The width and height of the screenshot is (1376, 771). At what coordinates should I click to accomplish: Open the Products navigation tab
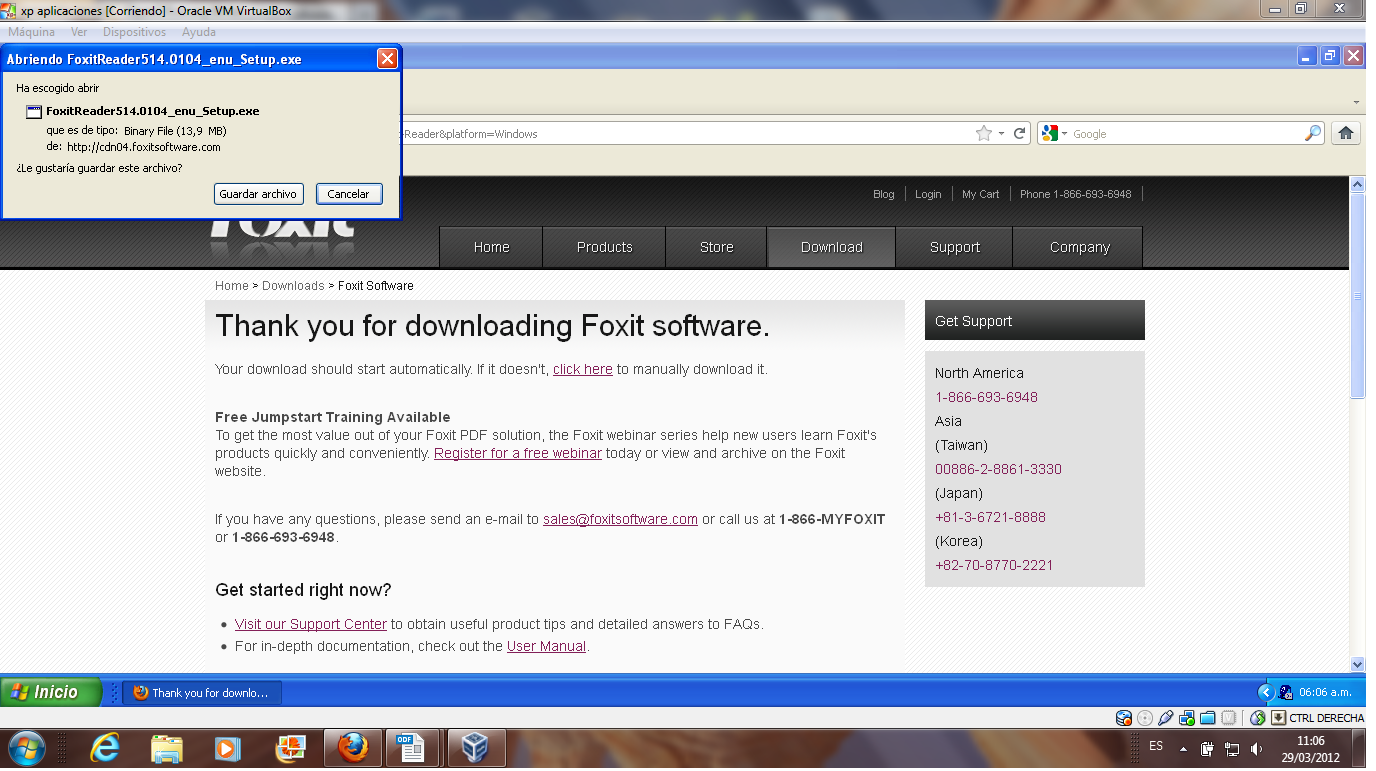(x=605, y=247)
